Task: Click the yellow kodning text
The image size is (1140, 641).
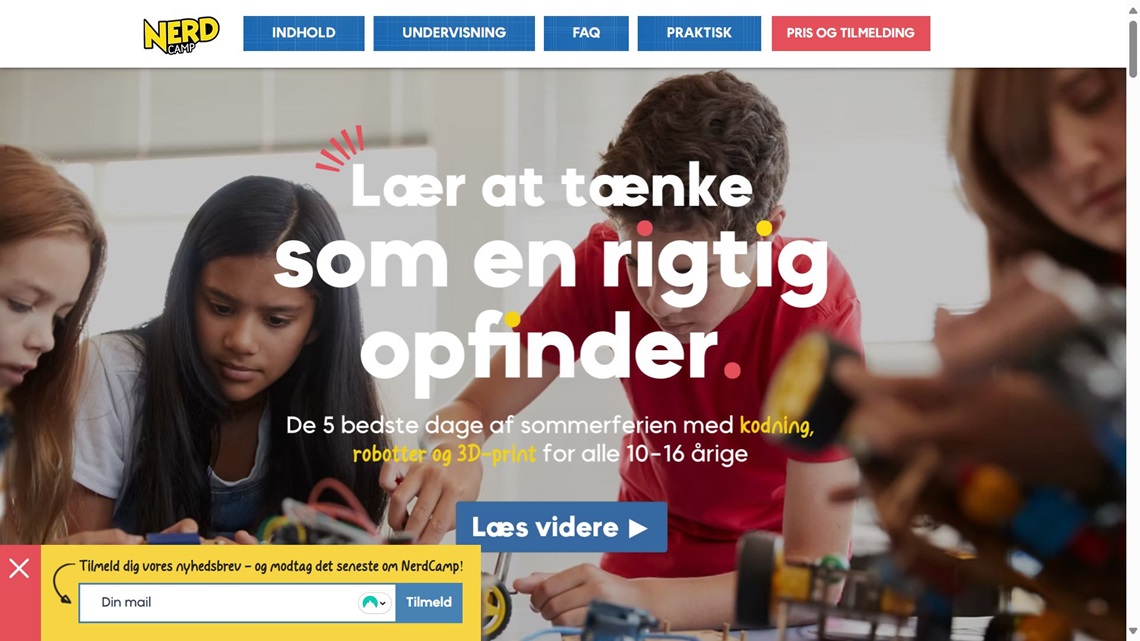Action: (x=776, y=426)
